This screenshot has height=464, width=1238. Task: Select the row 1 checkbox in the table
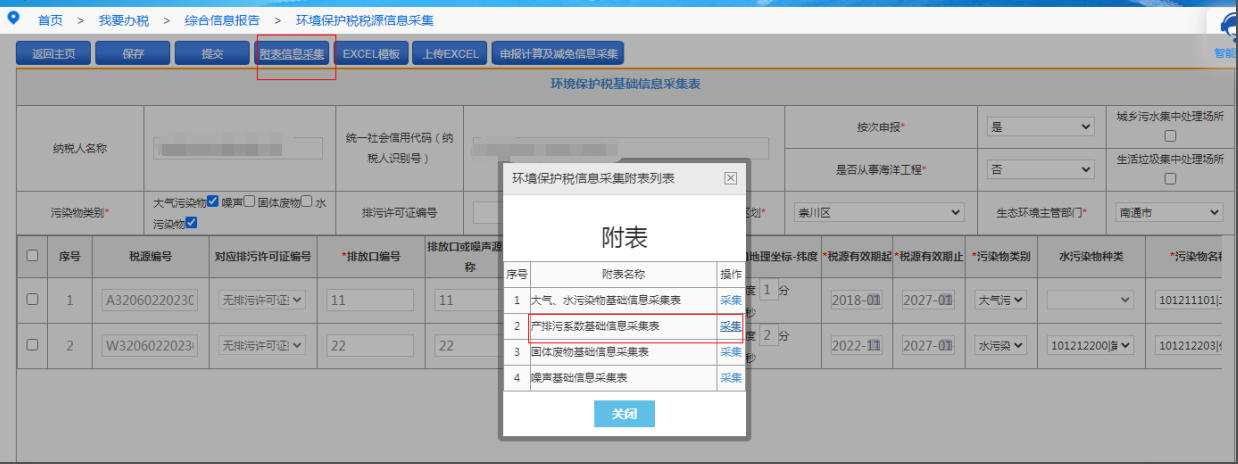pos(33,299)
